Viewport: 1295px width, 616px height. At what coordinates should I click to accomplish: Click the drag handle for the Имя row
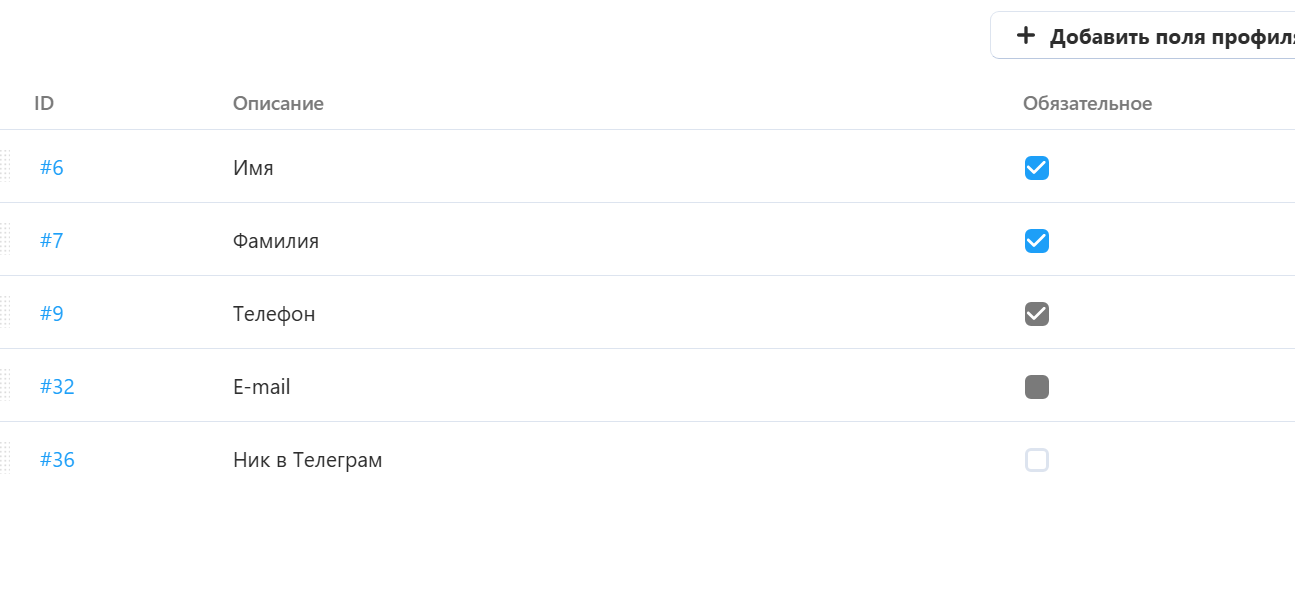pos(5,167)
